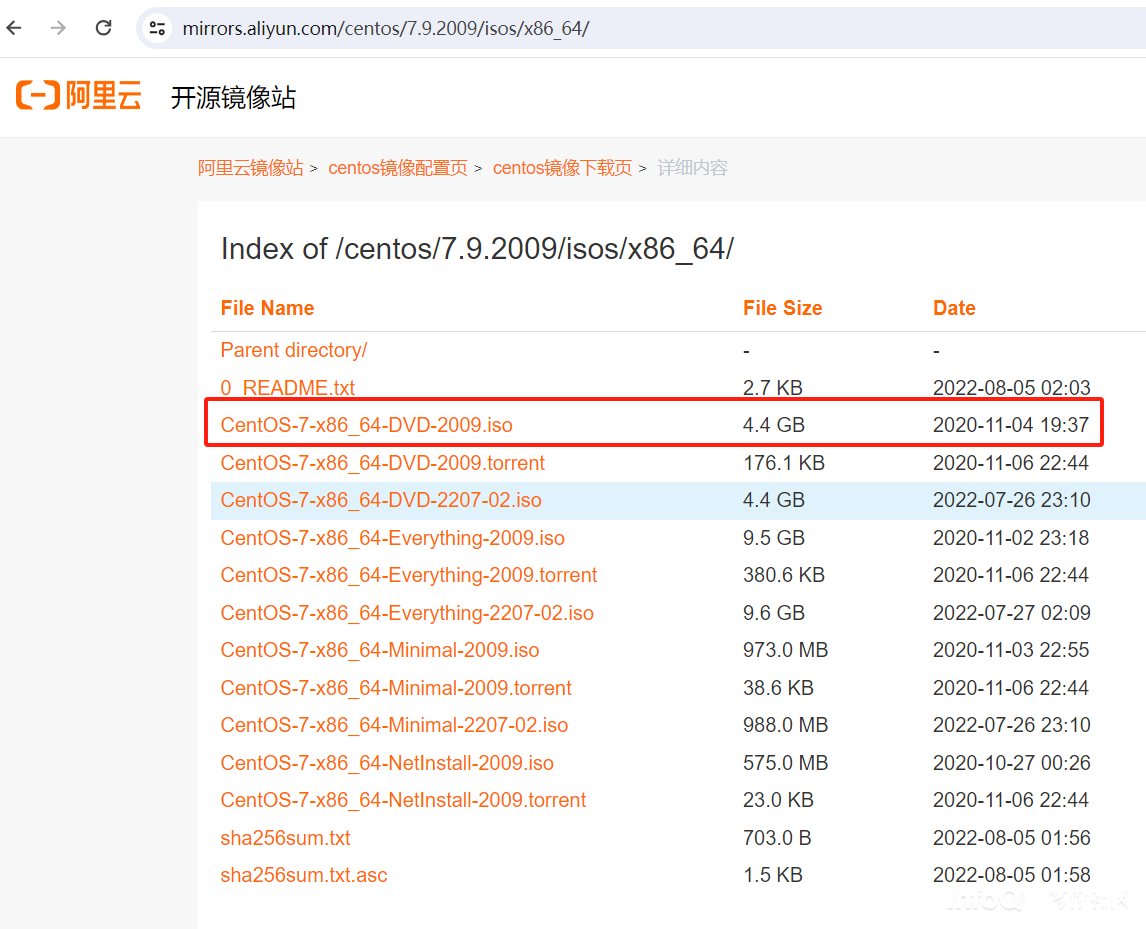Open site information icon in address bar
Viewport: 1146px width, 929px height.
pos(157,29)
